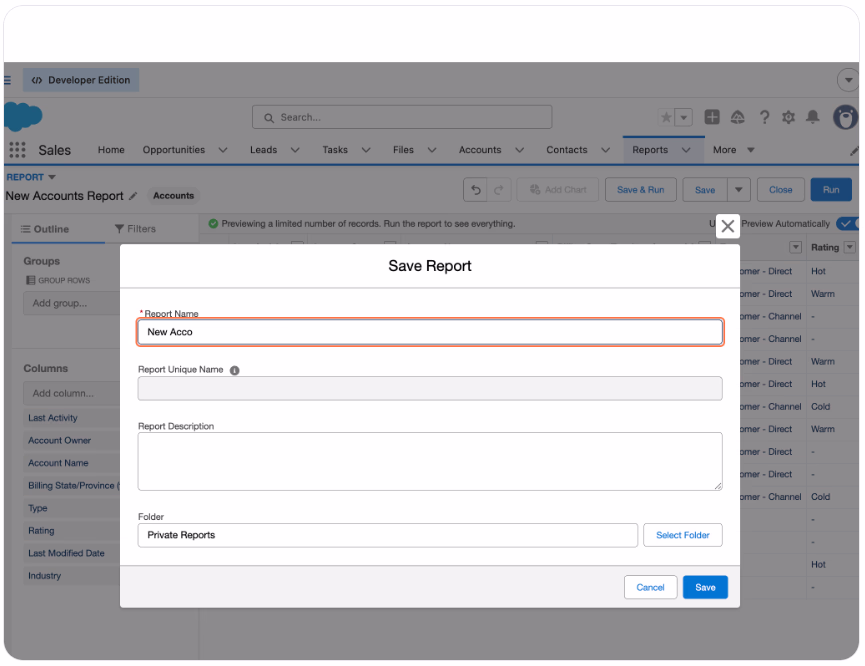Click the Save & Run button
Screen dimensions: 865x666
tap(640, 190)
